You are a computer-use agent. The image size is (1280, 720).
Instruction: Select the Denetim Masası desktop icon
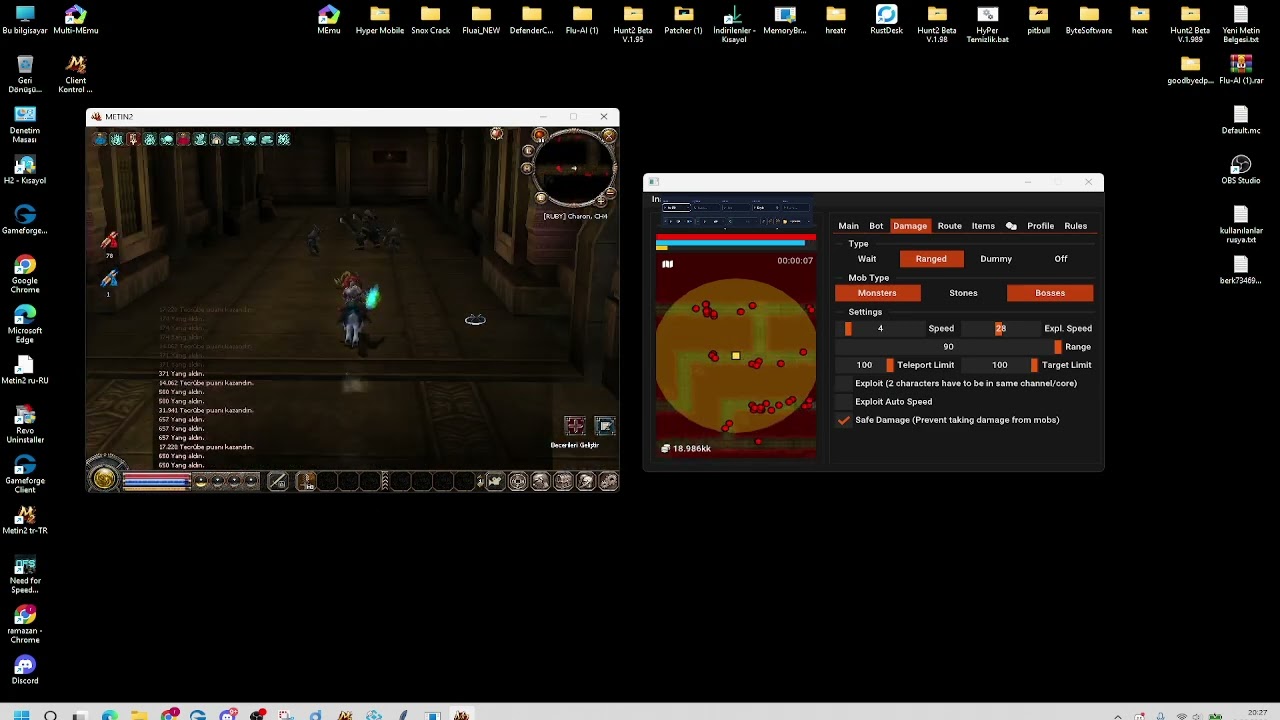pos(25,125)
